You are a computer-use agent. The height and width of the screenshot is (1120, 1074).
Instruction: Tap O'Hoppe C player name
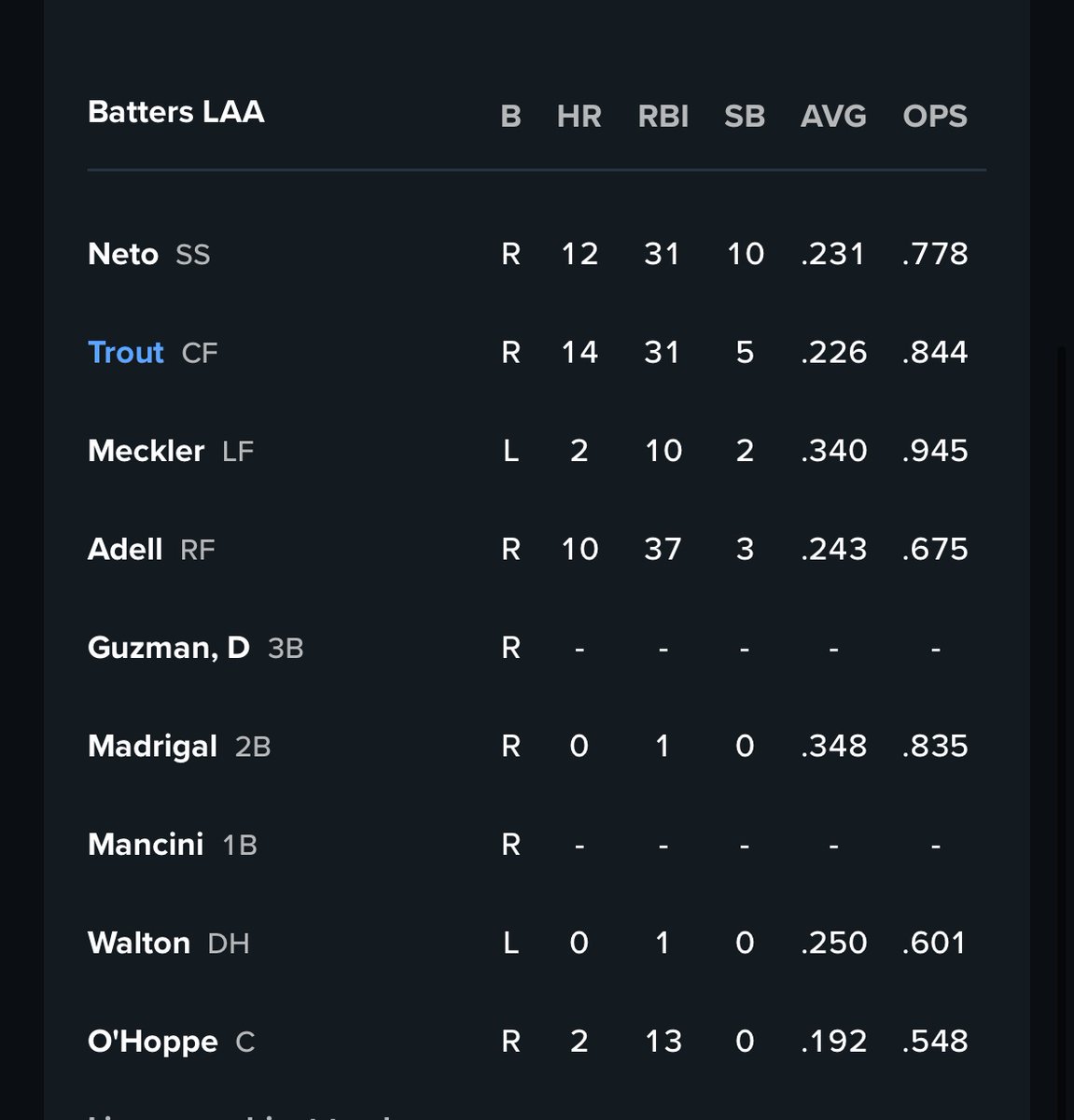[153, 1042]
